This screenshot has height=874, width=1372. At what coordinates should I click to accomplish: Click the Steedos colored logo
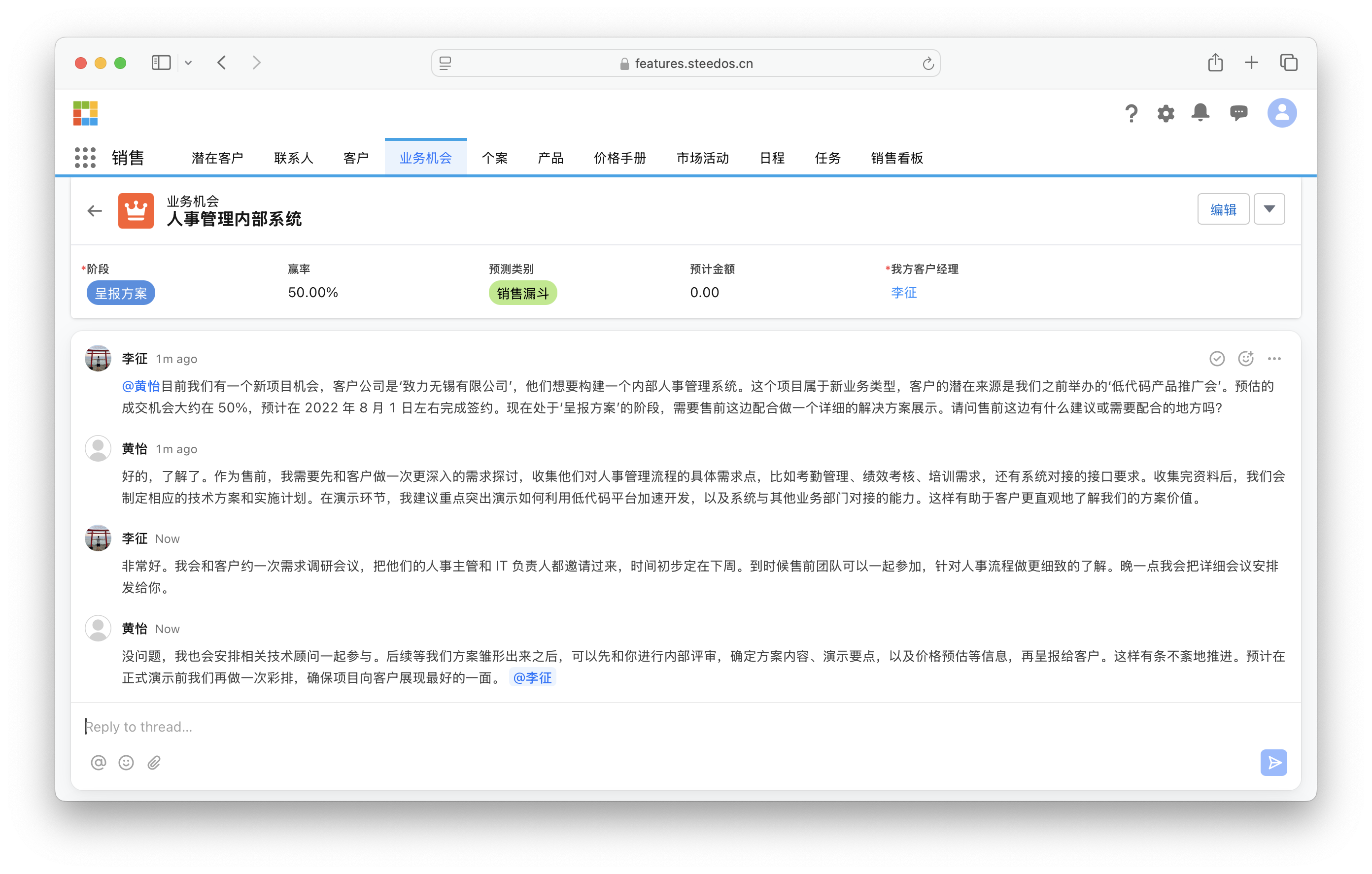coord(85,113)
